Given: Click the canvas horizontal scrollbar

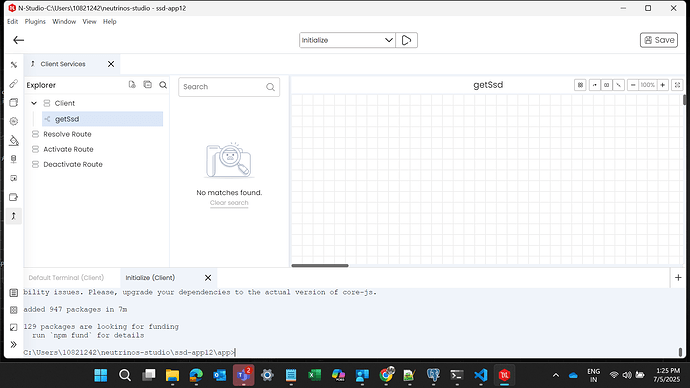Looking at the screenshot, I should [320, 265].
